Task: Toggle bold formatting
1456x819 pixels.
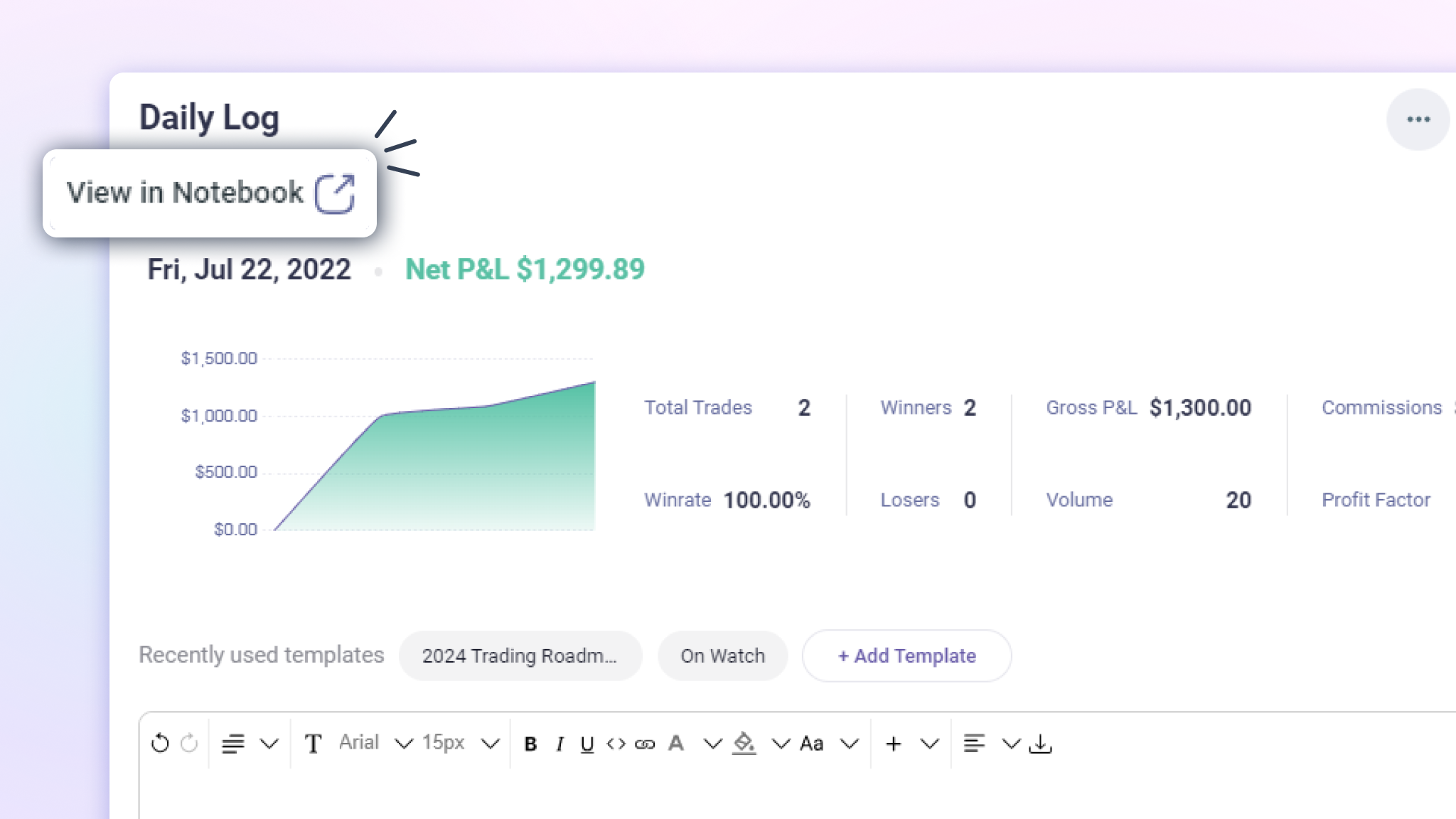Action: (530, 744)
